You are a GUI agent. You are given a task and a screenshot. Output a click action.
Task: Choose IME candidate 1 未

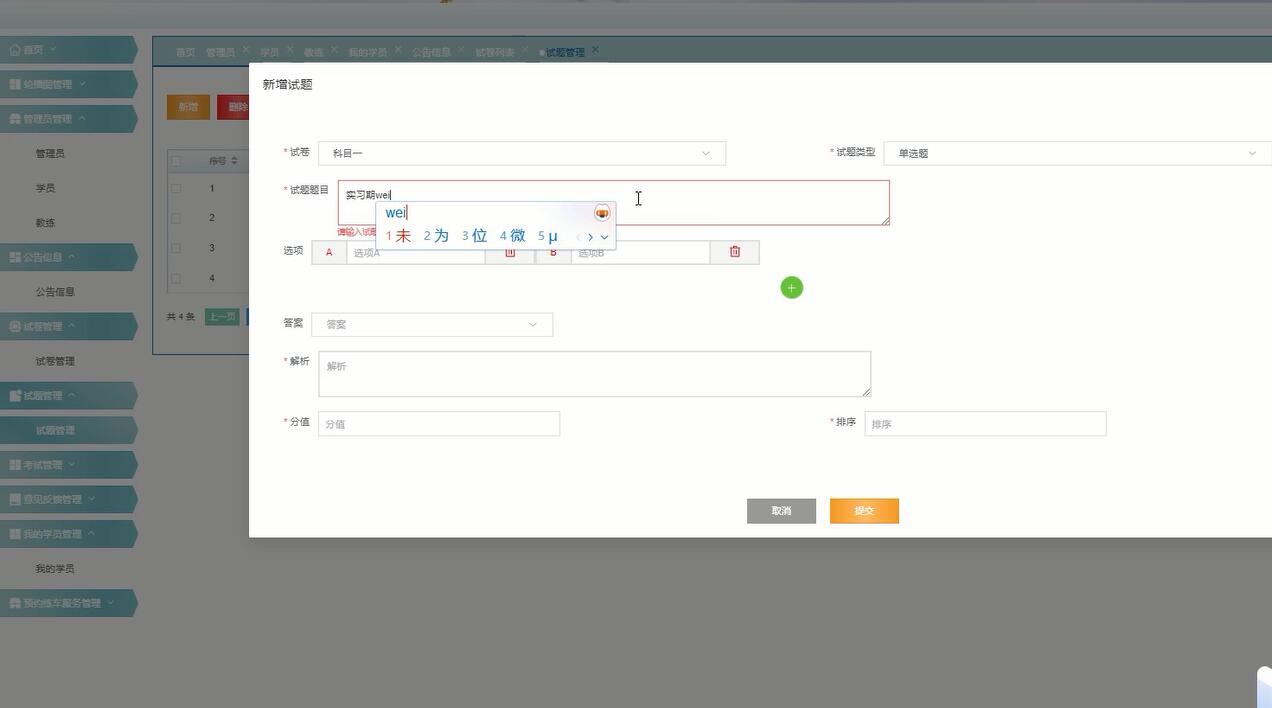(x=399, y=236)
